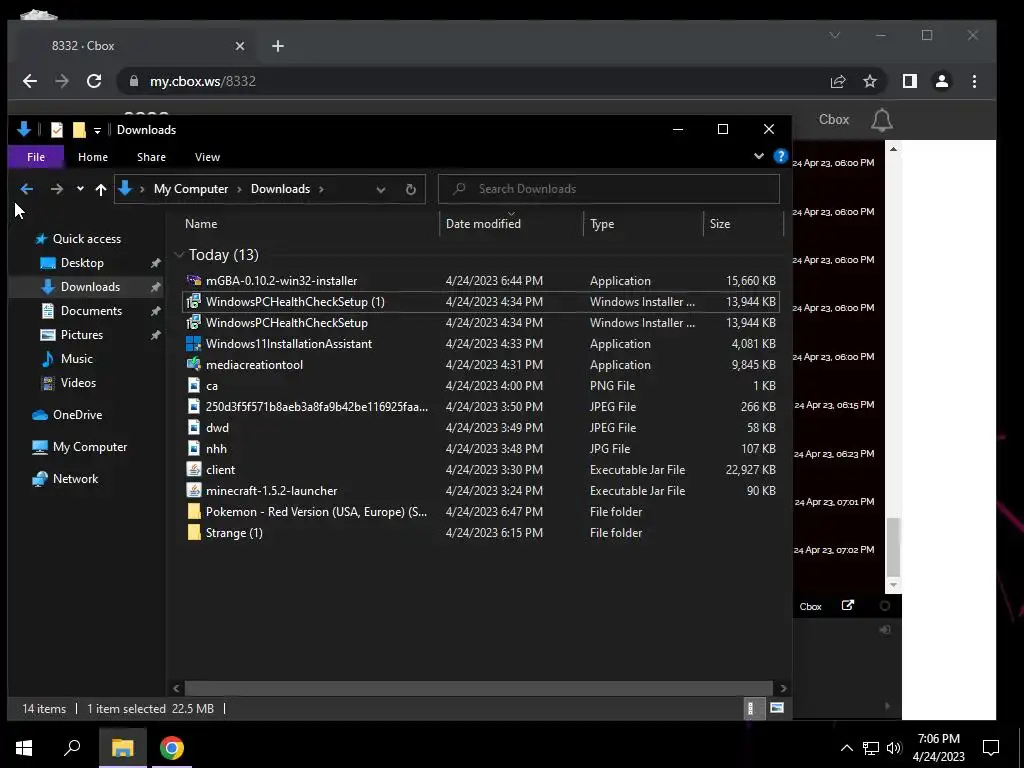This screenshot has width=1024, height=768.
Task: Click the mGBA installer file icon
Action: (x=193, y=281)
